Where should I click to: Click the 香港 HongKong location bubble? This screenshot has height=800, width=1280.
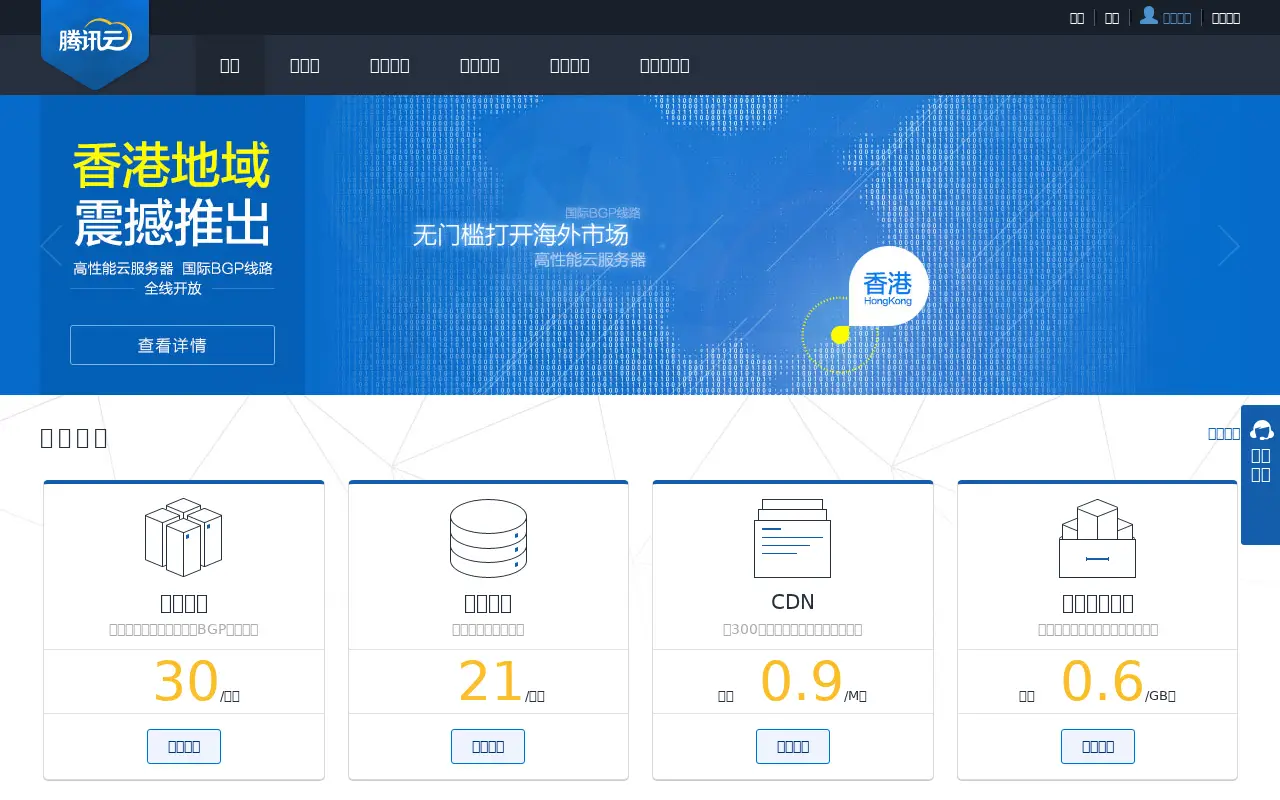(x=889, y=287)
